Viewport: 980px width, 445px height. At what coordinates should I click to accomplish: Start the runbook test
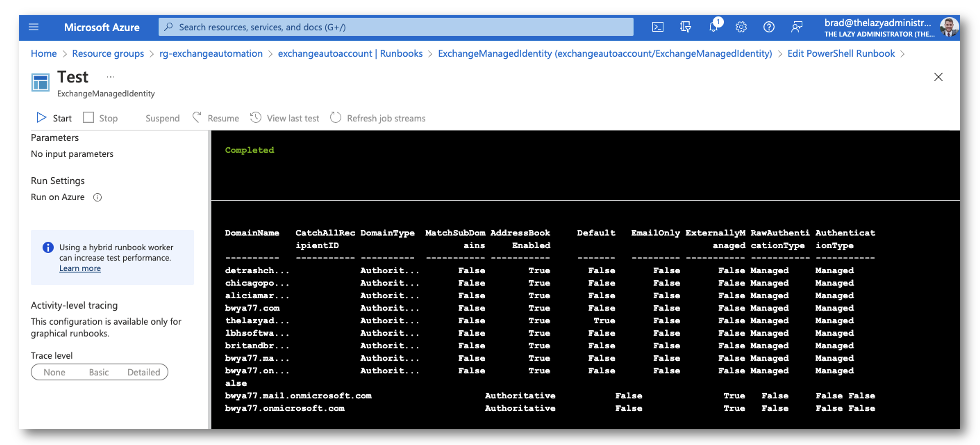point(54,118)
